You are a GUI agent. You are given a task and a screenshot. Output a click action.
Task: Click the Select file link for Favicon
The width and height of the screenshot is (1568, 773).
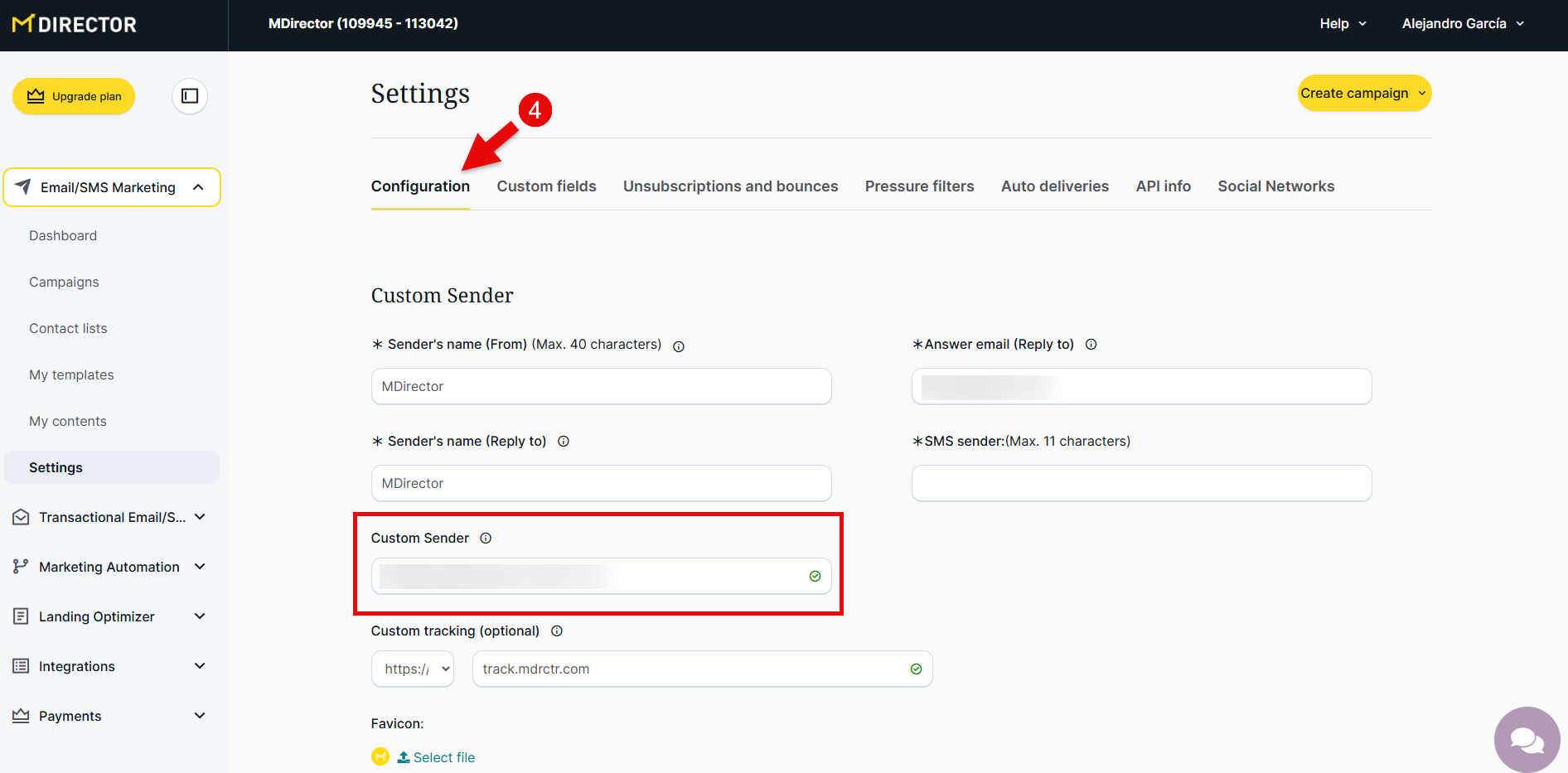[443, 757]
